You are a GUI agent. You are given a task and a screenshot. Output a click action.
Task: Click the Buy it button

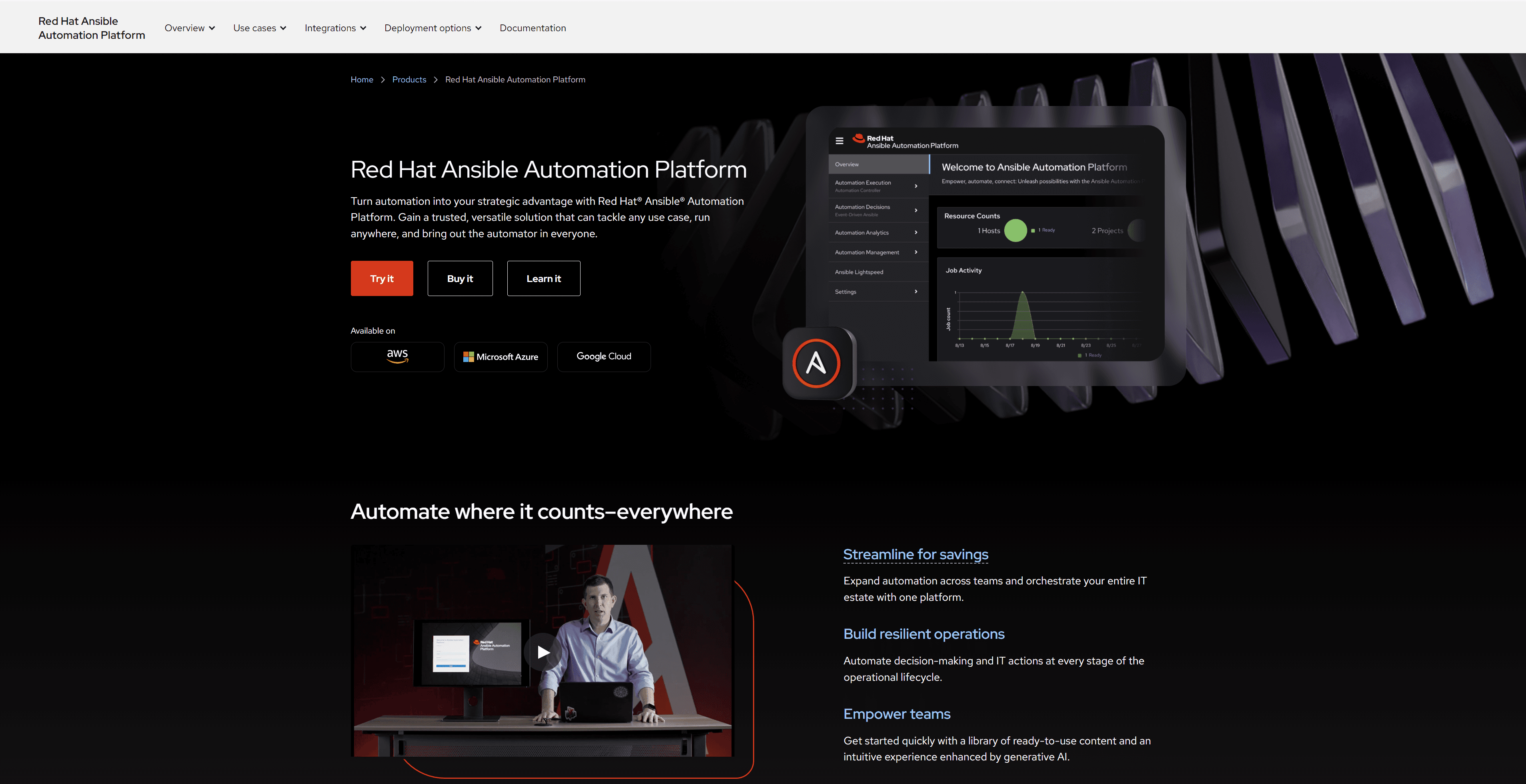tap(460, 278)
